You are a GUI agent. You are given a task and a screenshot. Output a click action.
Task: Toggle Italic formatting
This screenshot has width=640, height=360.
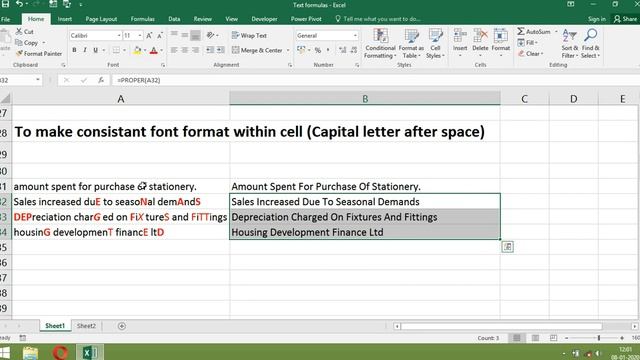[85, 50]
